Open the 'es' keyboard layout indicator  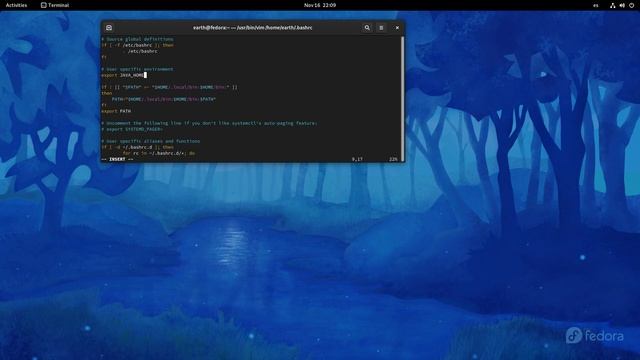click(x=596, y=5)
